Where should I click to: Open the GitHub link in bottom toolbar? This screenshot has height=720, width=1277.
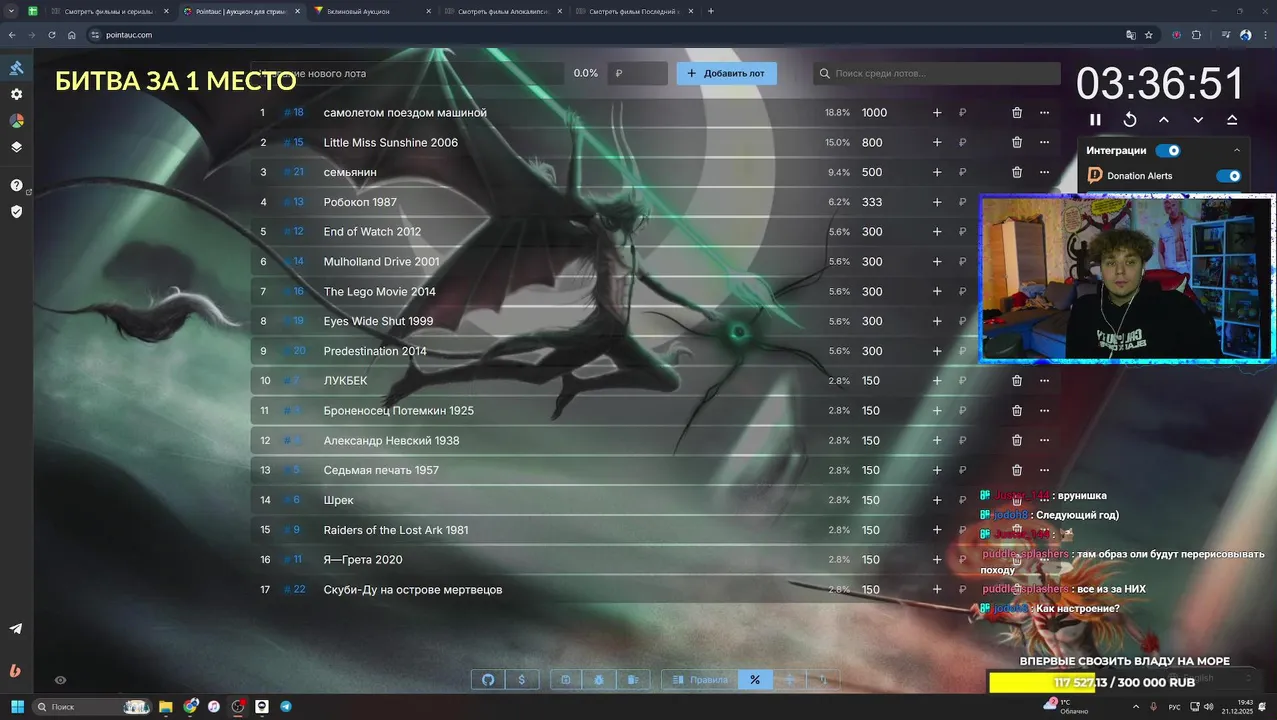pyautogui.click(x=488, y=680)
